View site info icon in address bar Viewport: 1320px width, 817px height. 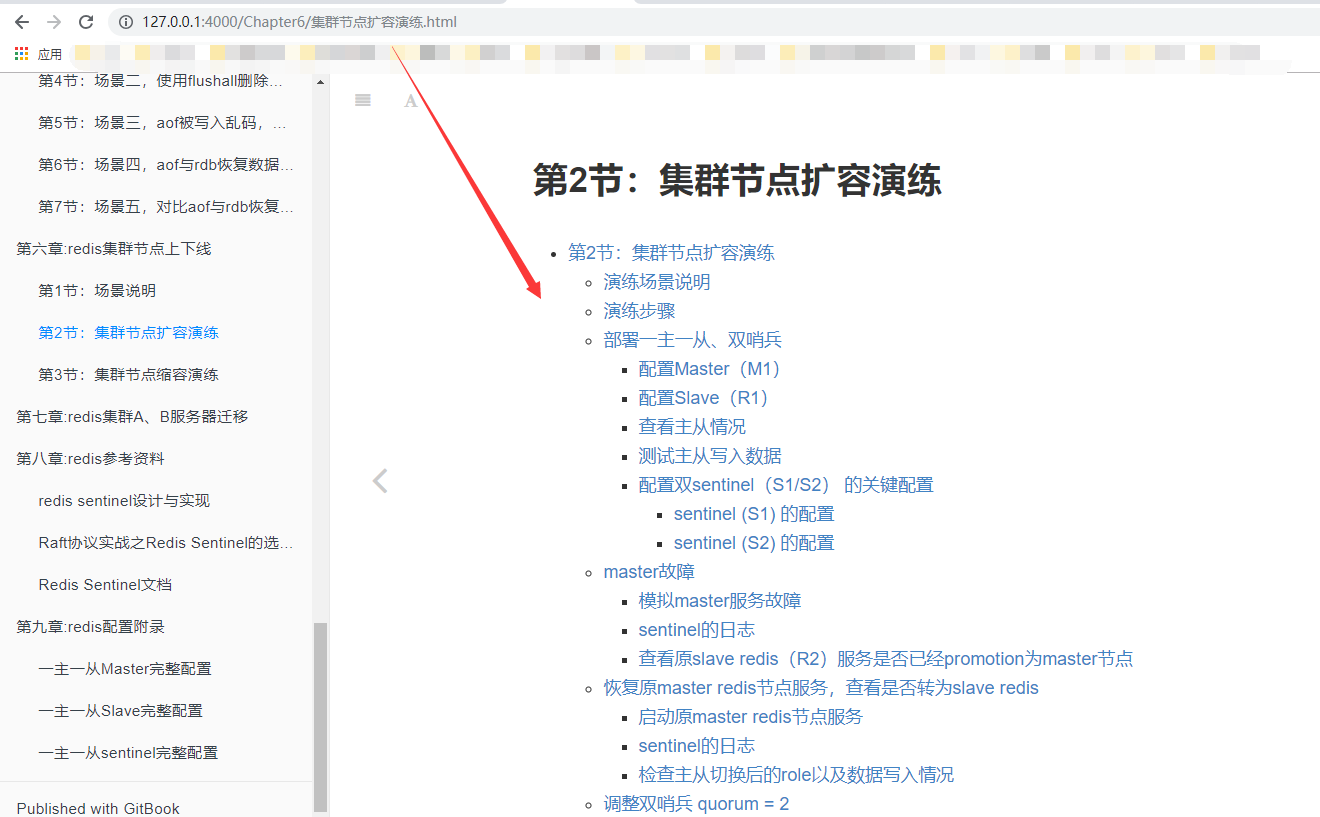(125, 22)
